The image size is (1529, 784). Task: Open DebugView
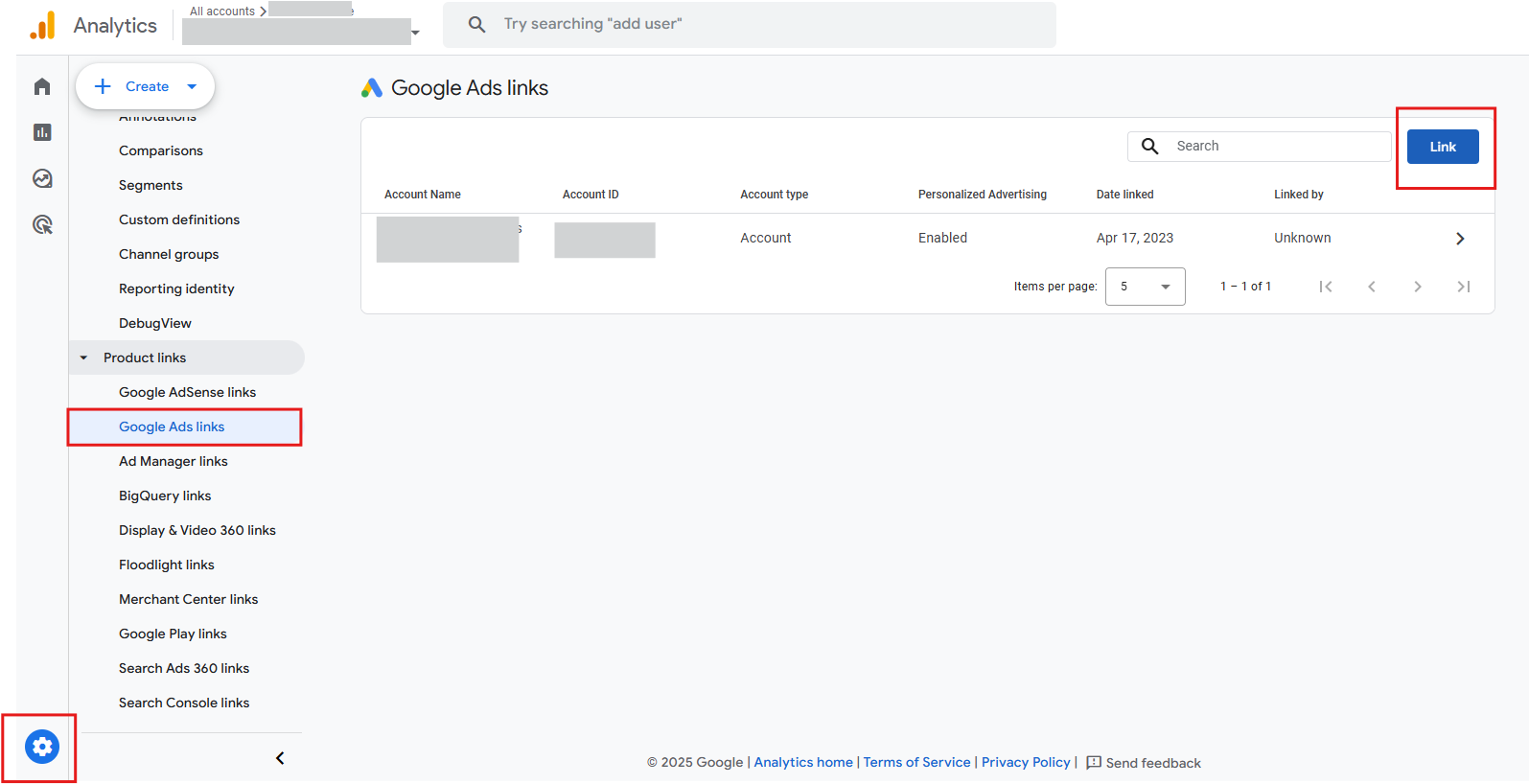(x=155, y=323)
